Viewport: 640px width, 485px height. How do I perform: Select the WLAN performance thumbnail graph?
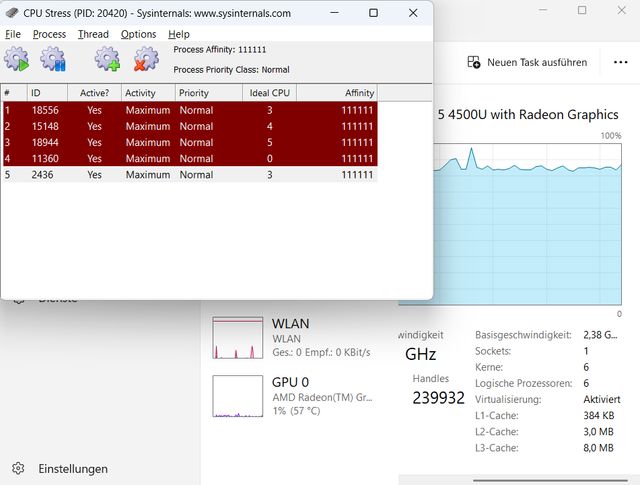pyautogui.click(x=238, y=338)
